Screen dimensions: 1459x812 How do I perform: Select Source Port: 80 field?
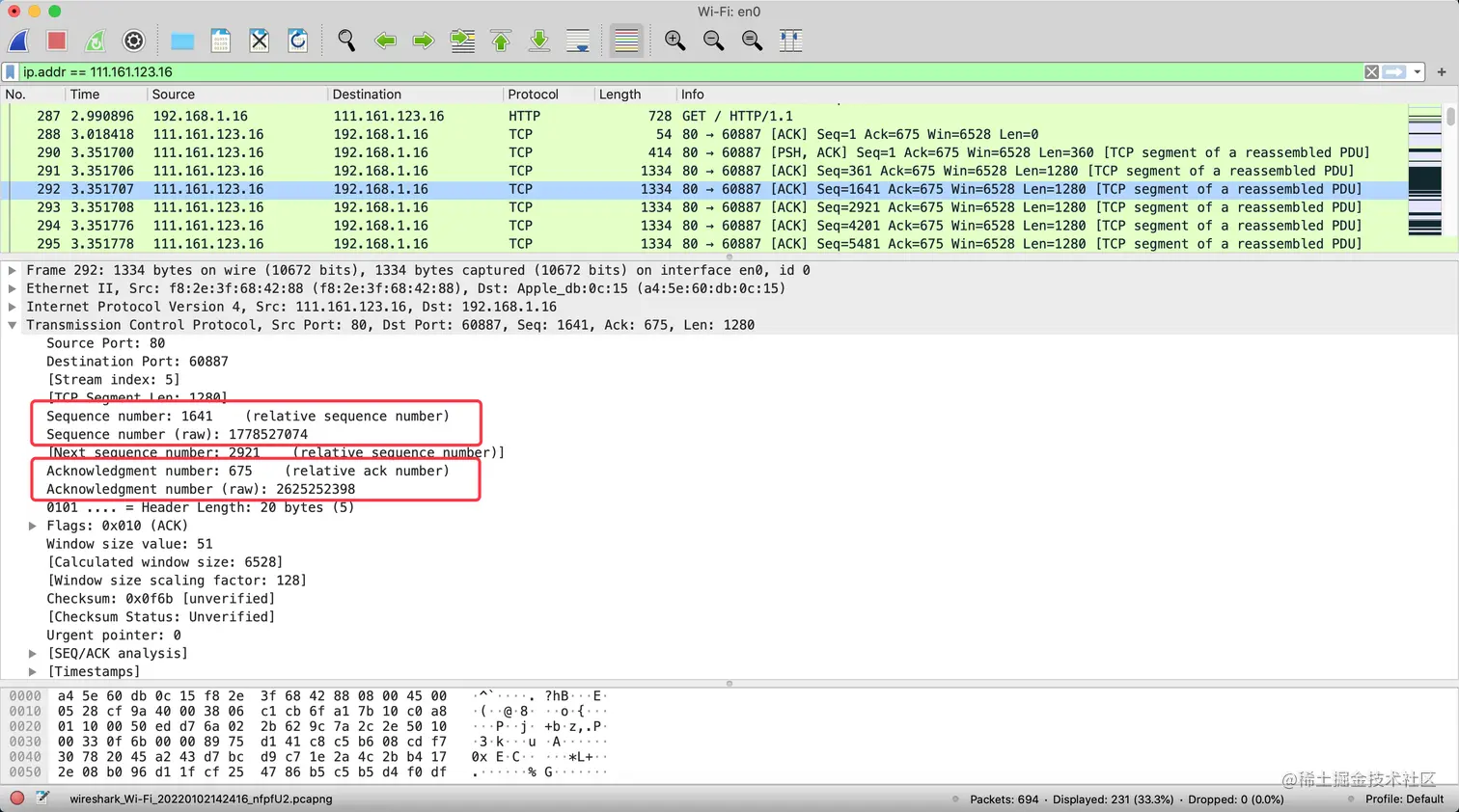(105, 343)
